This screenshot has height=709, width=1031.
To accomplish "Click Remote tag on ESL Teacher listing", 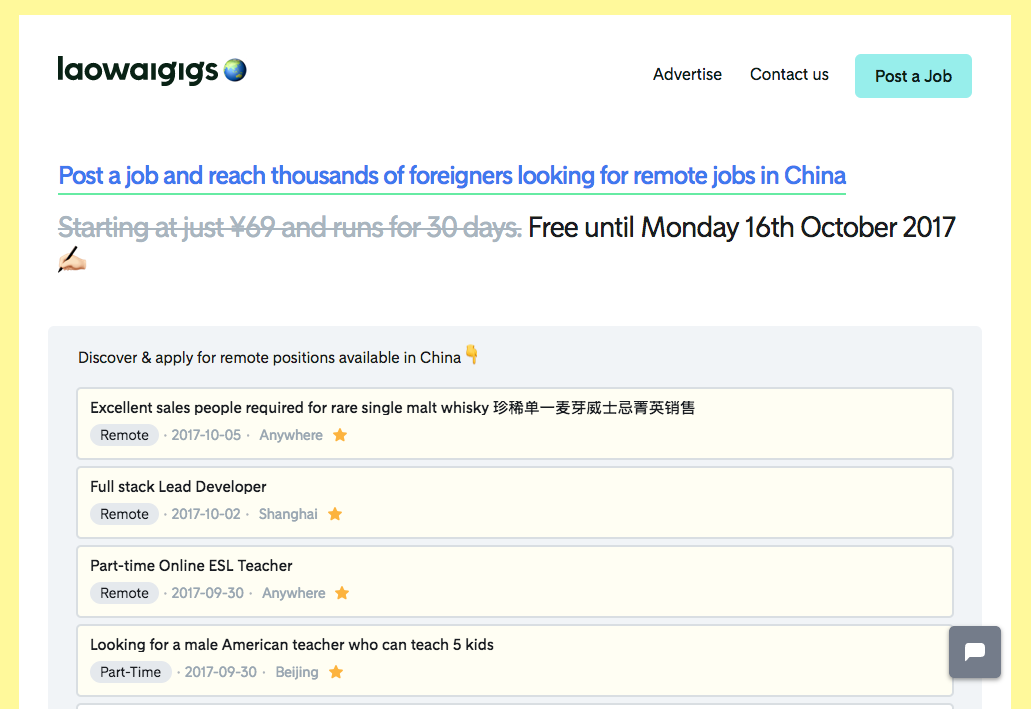I will click(x=124, y=593).
